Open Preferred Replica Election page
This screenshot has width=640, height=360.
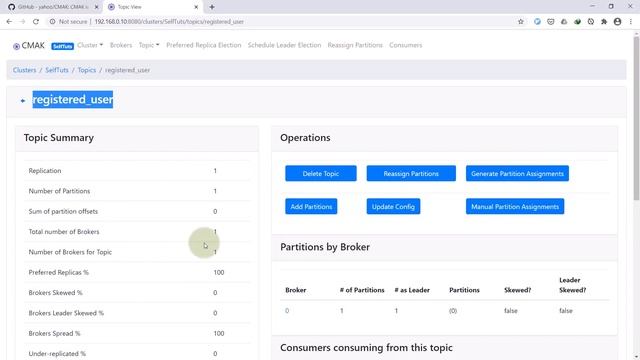point(204,45)
